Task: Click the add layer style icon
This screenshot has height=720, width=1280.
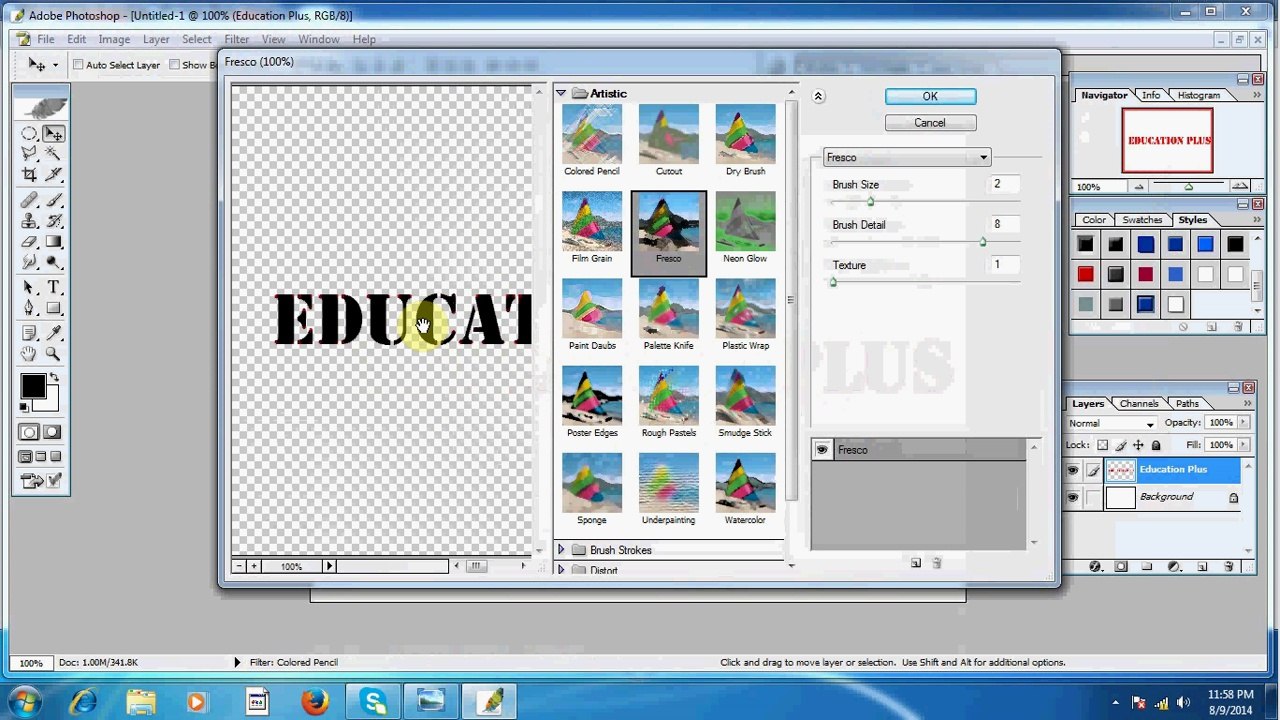Action: [1095, 566]
